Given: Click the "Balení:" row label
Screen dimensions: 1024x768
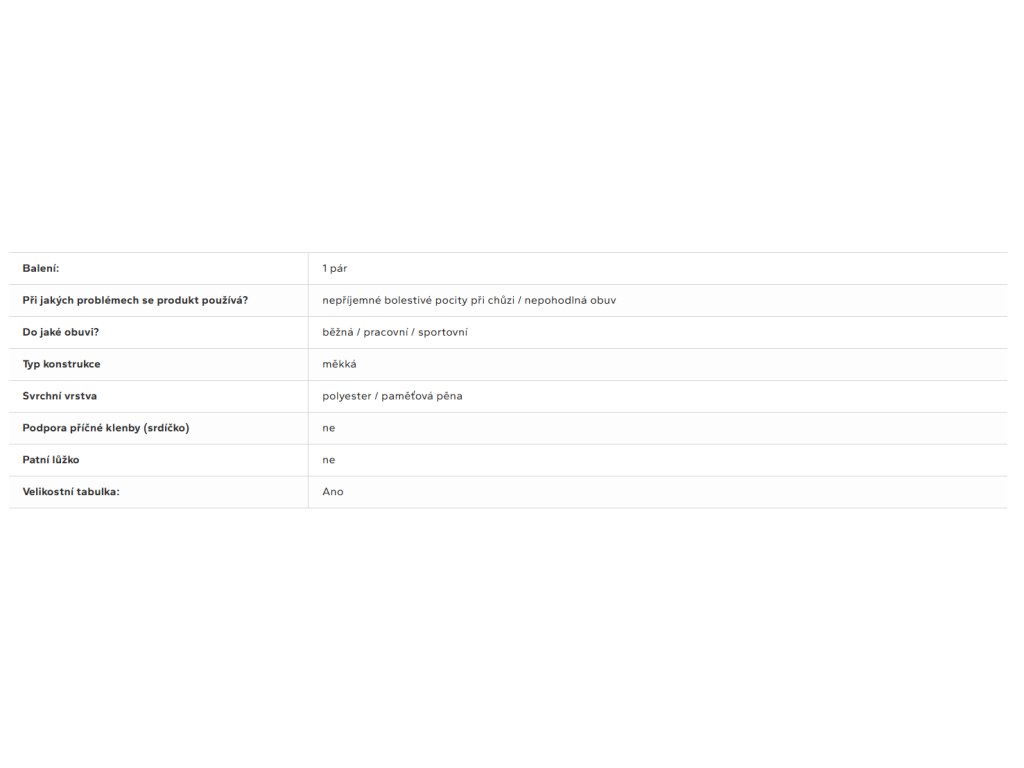Looking at the screenshot, I should click(41, 268).
